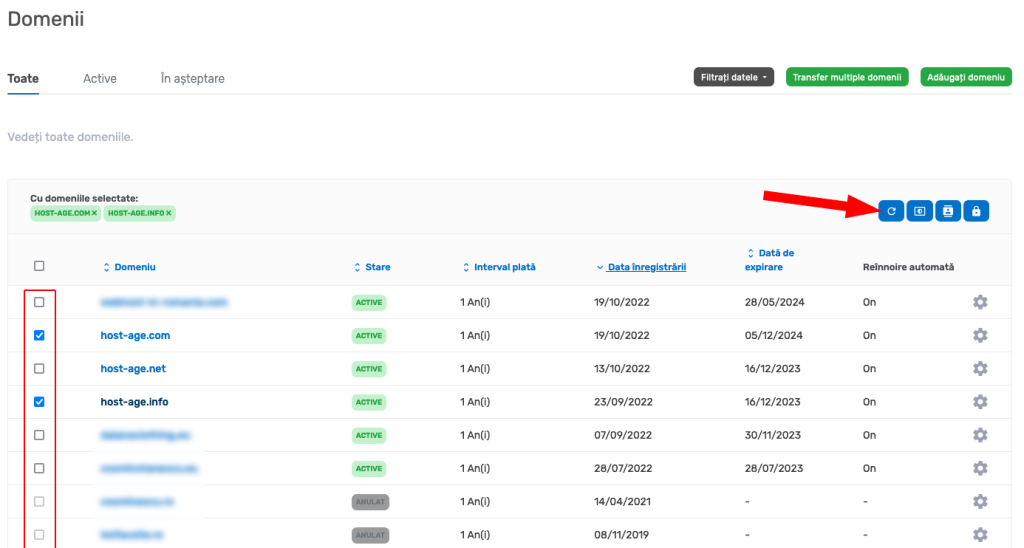
Task: Open gear settings for domain expiring 28/05/2024
Action: coord(980,302)
